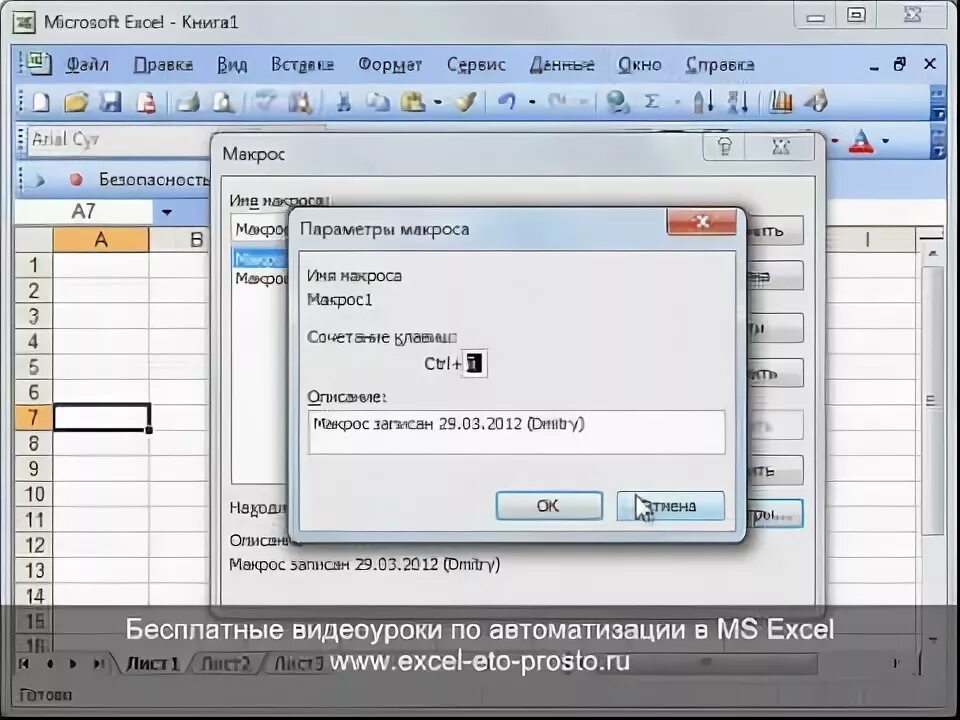960x720 pixels.
Task: Open the Справка menu
Action: [719, 64]
